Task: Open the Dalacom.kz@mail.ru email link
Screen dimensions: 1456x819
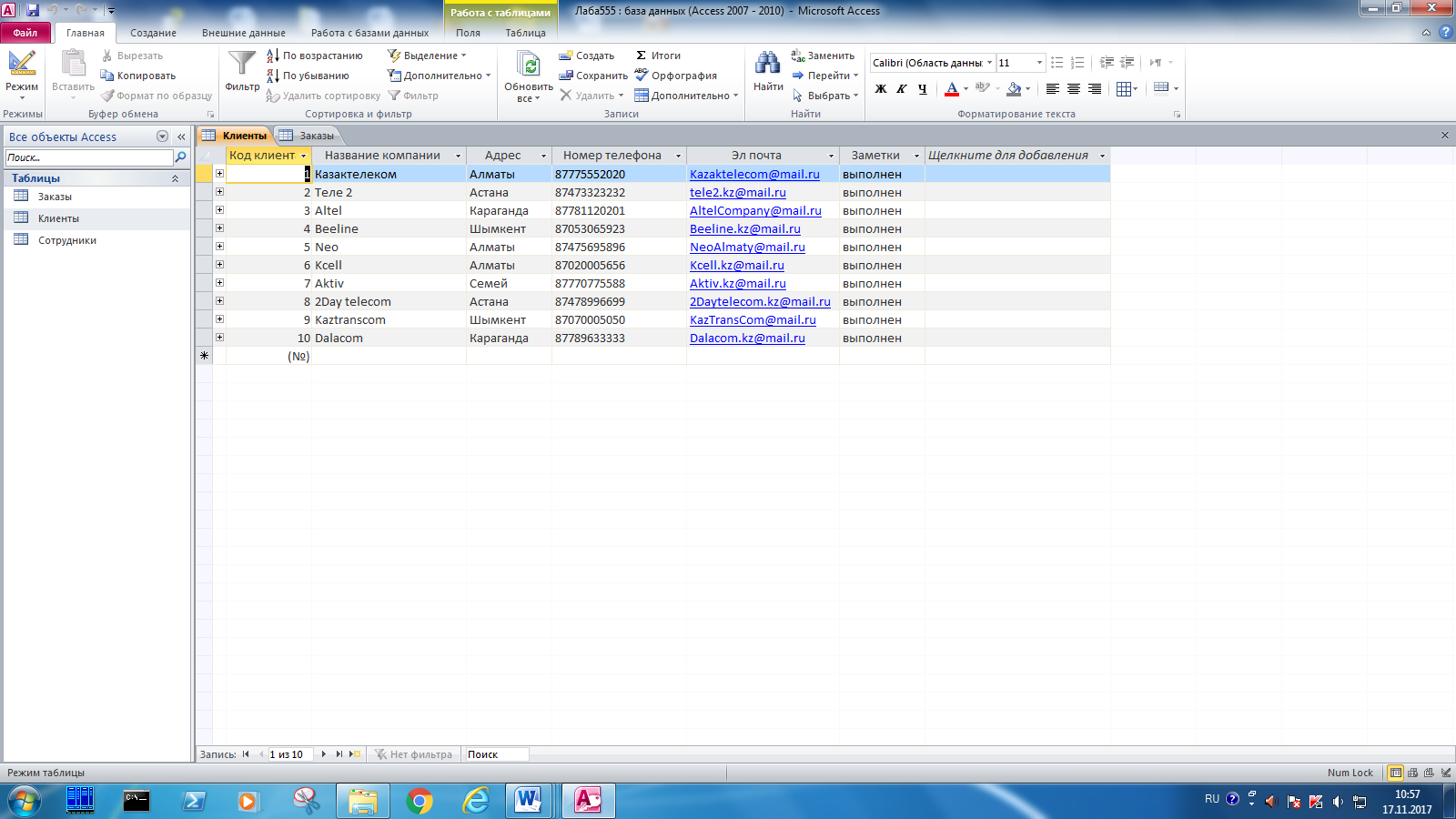Action: (x=747, y=338)
